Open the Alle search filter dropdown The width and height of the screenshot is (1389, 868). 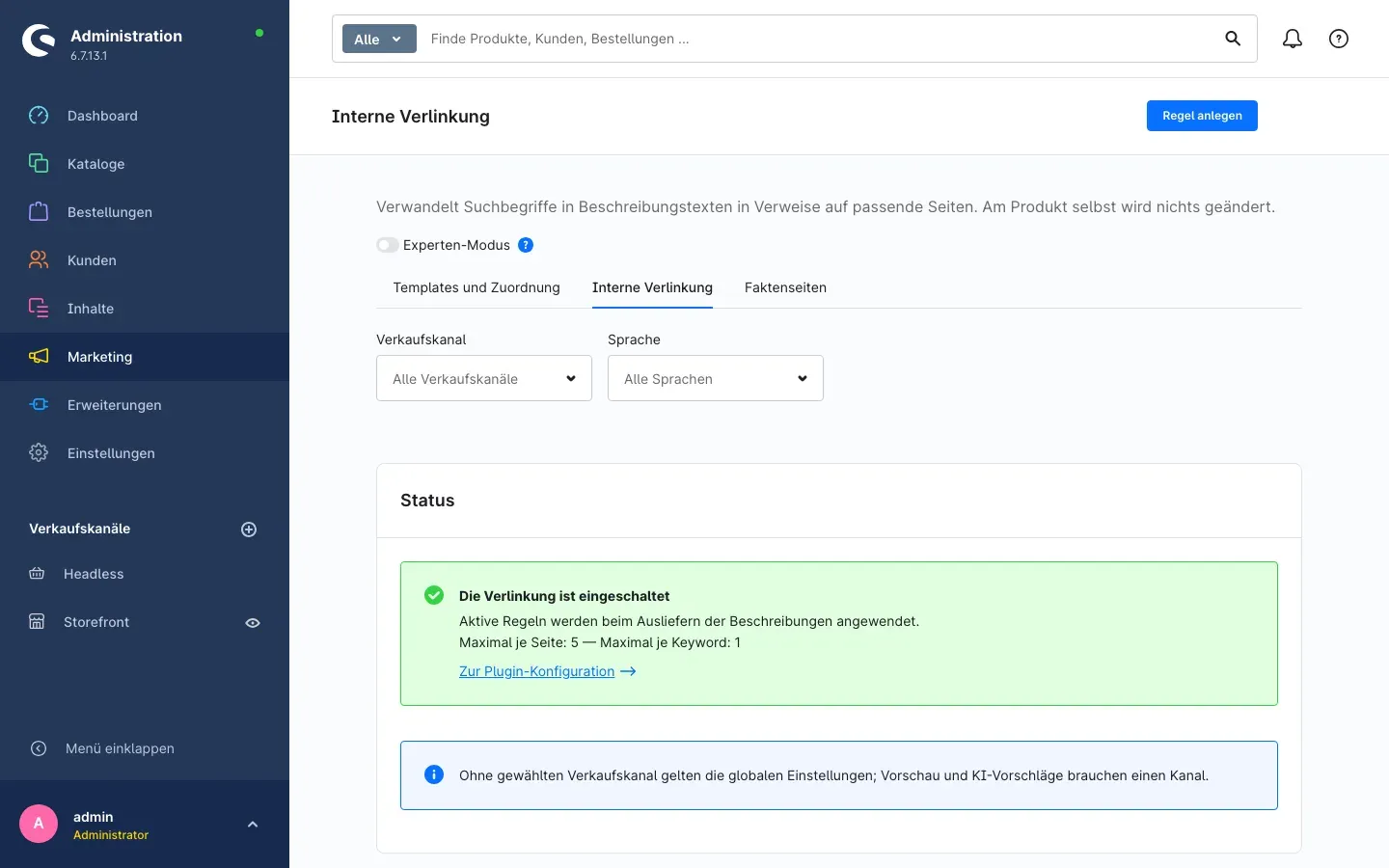[x=379, y=39]
